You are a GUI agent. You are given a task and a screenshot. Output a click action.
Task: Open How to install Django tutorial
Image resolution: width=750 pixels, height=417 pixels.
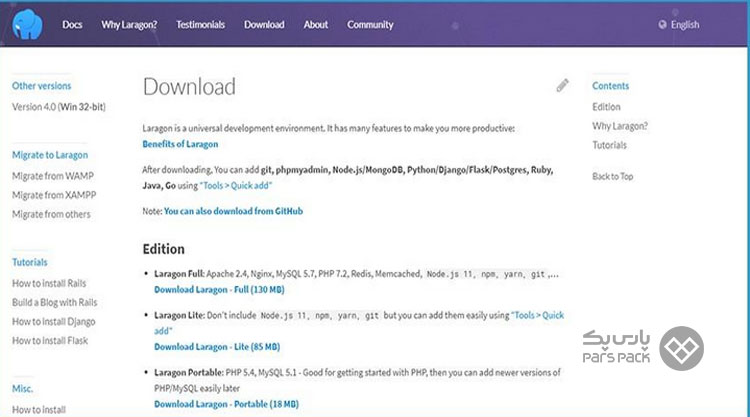54,321
